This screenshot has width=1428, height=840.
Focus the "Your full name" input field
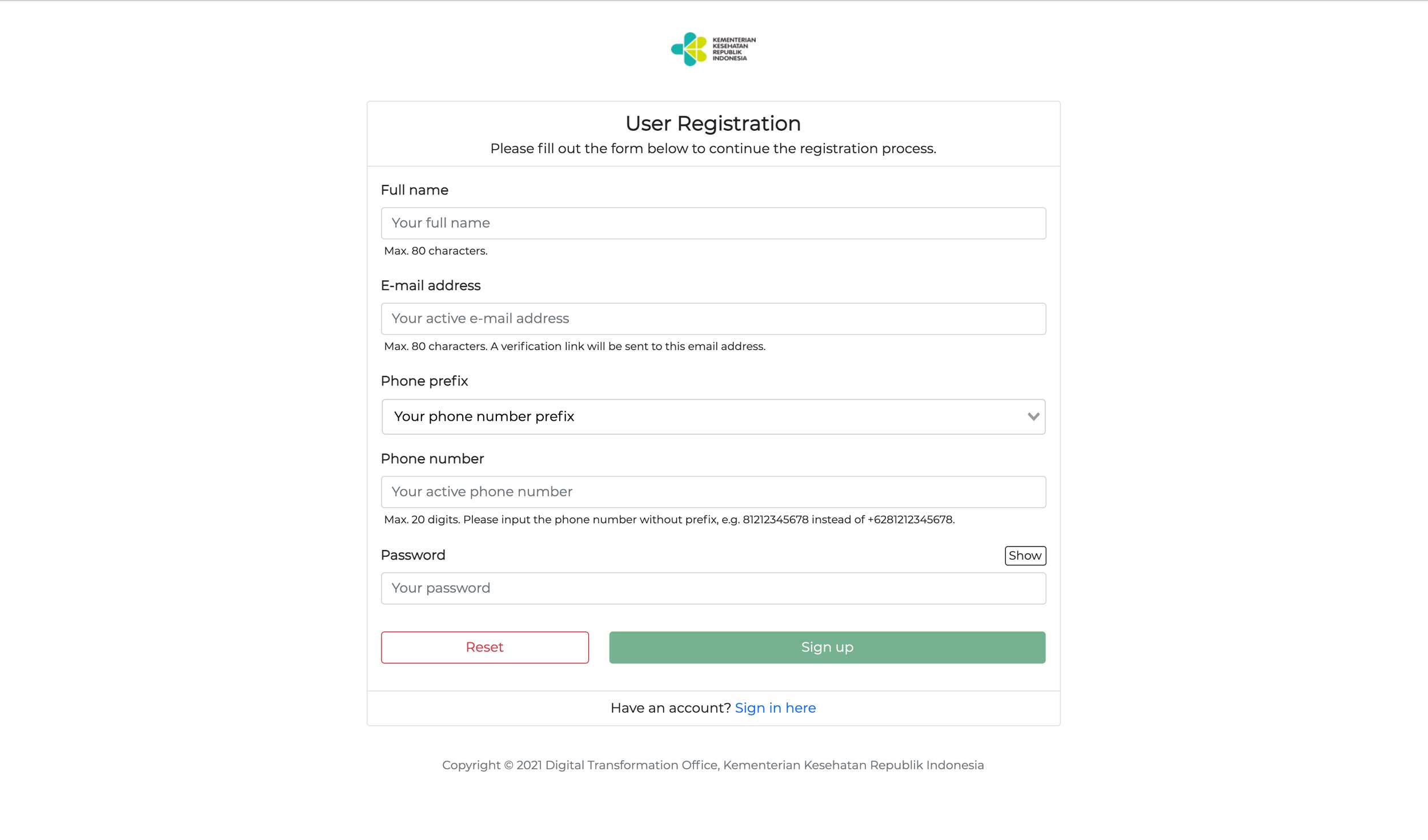[713, 223]
